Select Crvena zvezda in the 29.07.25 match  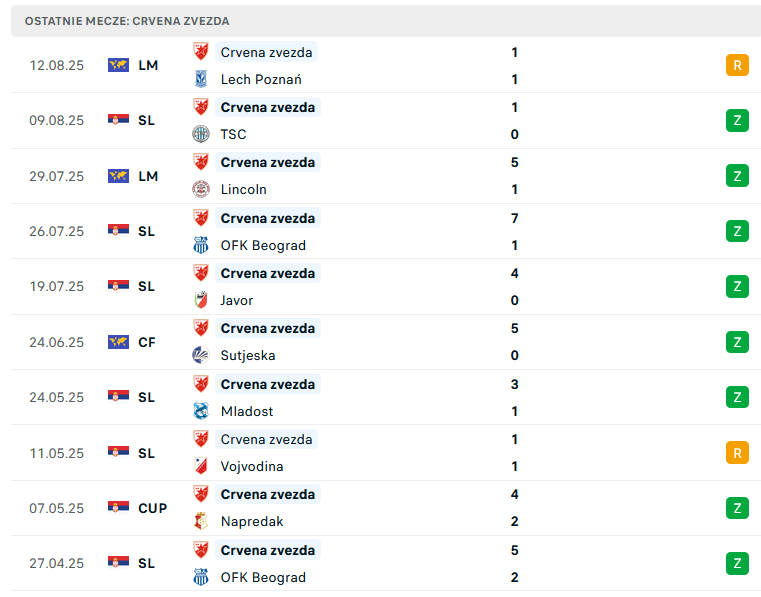point(268,162)
